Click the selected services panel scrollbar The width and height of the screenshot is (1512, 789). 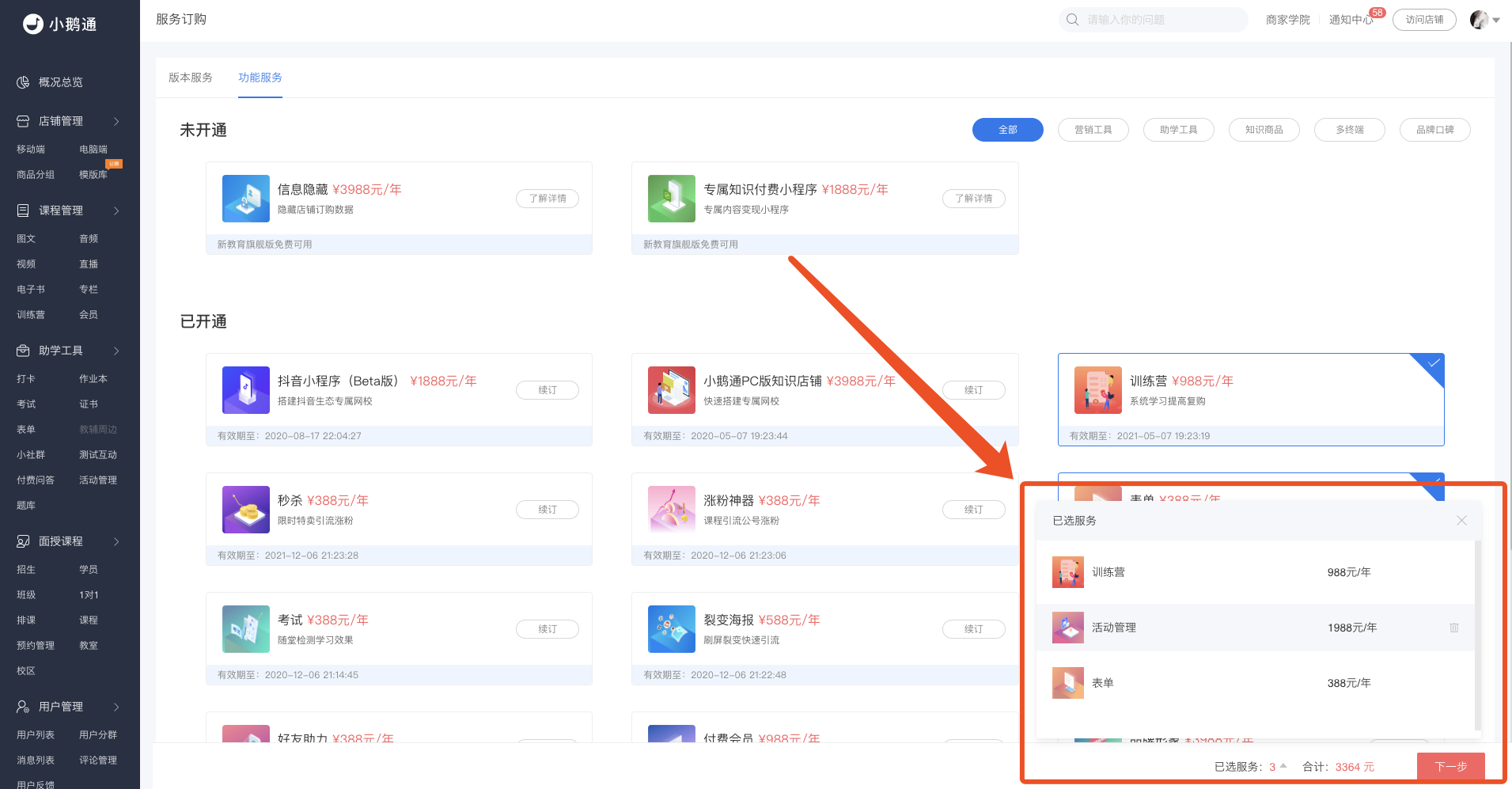point(1477,633)
